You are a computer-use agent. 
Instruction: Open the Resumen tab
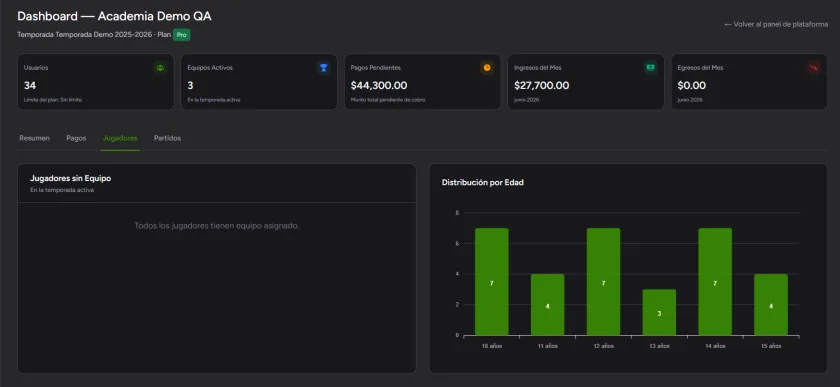click(34, 138)
